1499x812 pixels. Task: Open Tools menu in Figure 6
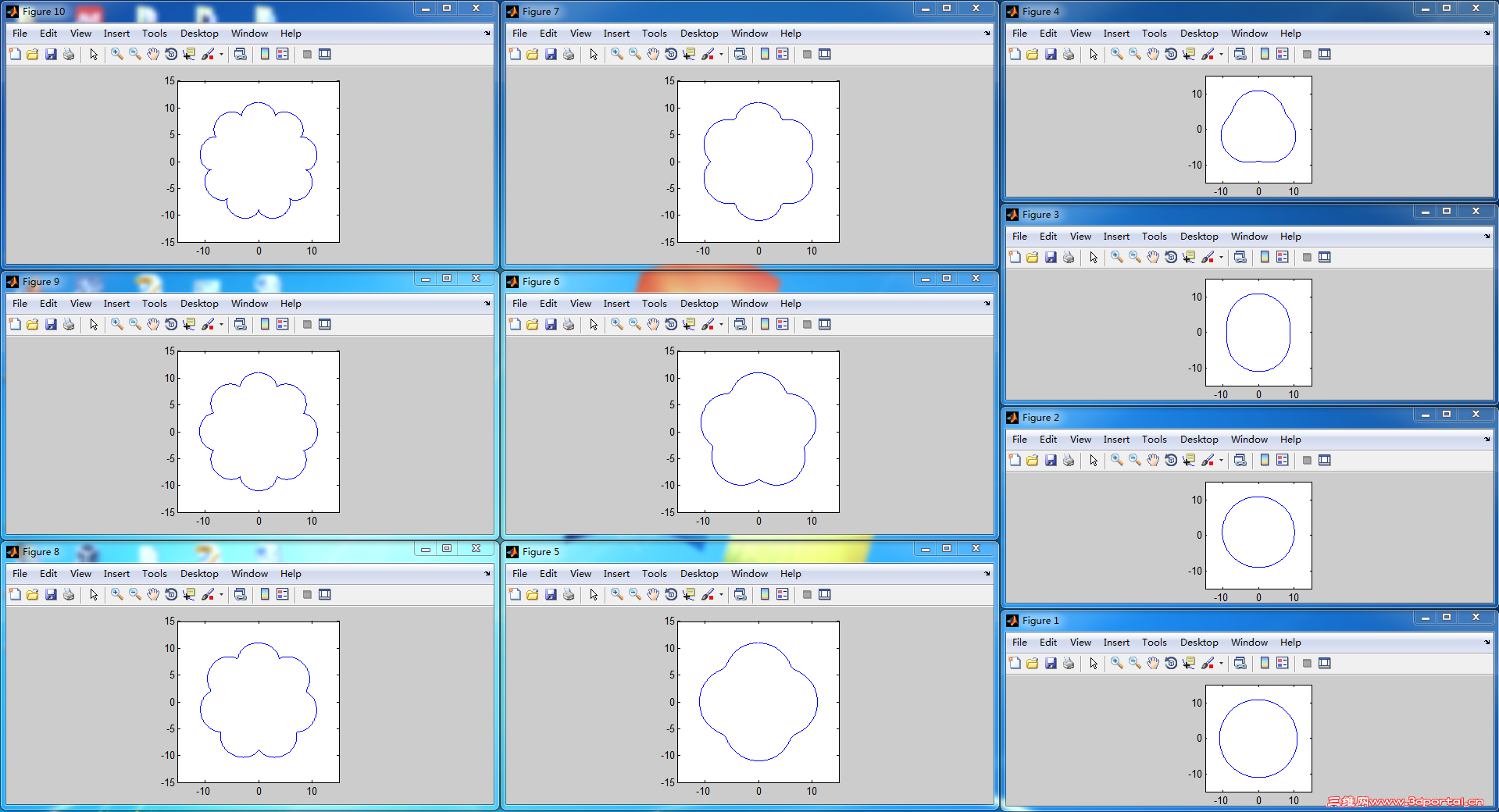655,303
